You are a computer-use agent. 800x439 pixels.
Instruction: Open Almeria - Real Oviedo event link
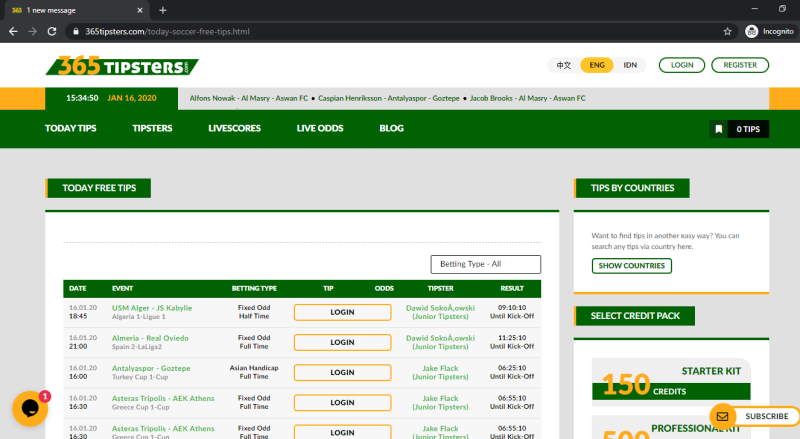pyautogui.click(x=150, y=338)
